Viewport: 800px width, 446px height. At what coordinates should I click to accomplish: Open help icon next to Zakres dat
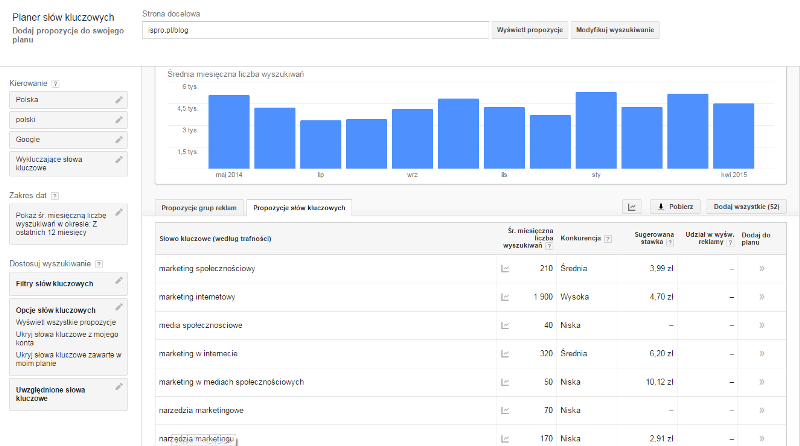[x=55, y=196]
